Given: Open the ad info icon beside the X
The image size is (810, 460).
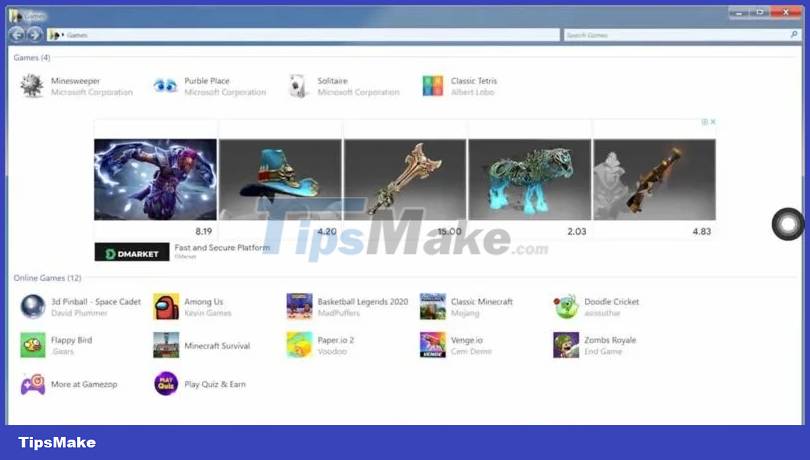Looking at the screenshot, I should [x=705, y=122].
